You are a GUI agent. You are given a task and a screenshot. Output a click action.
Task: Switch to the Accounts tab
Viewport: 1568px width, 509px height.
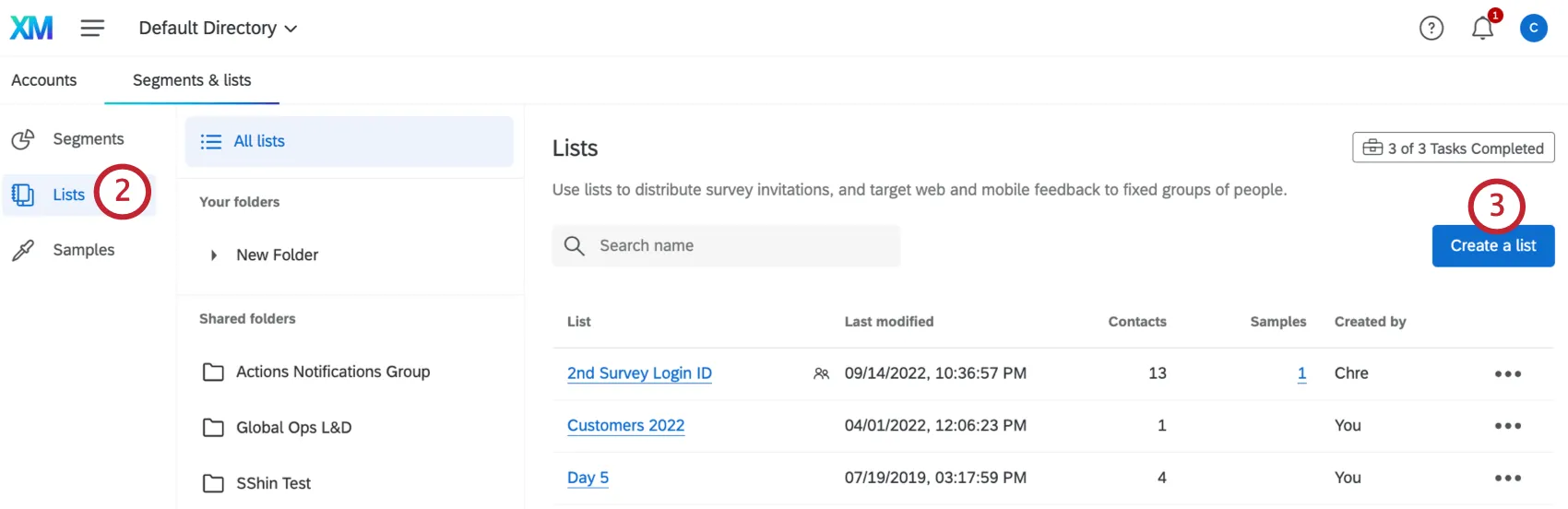[x=44, y=80]
